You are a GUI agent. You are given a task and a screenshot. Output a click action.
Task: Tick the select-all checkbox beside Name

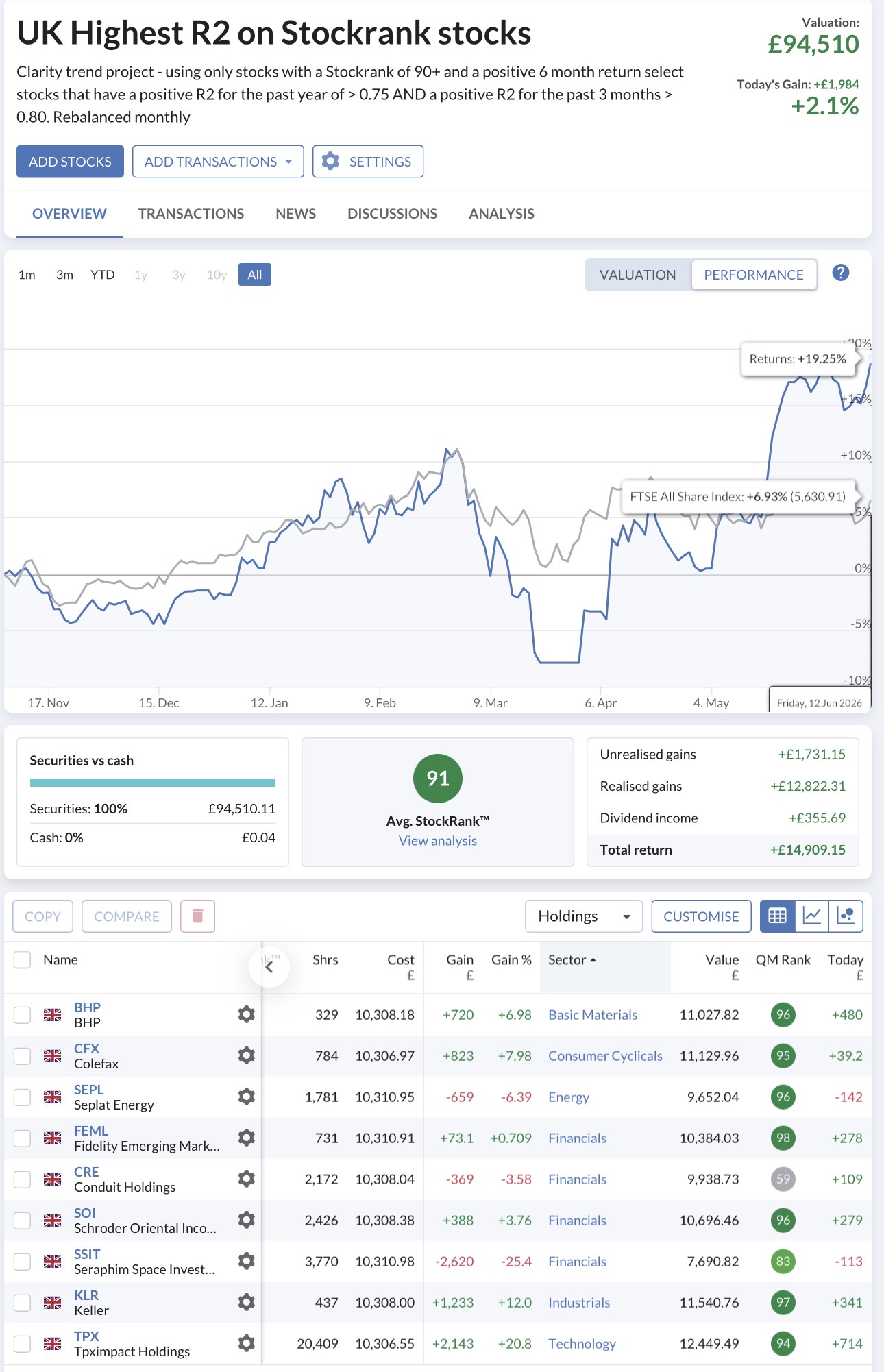tap(23, 959)
